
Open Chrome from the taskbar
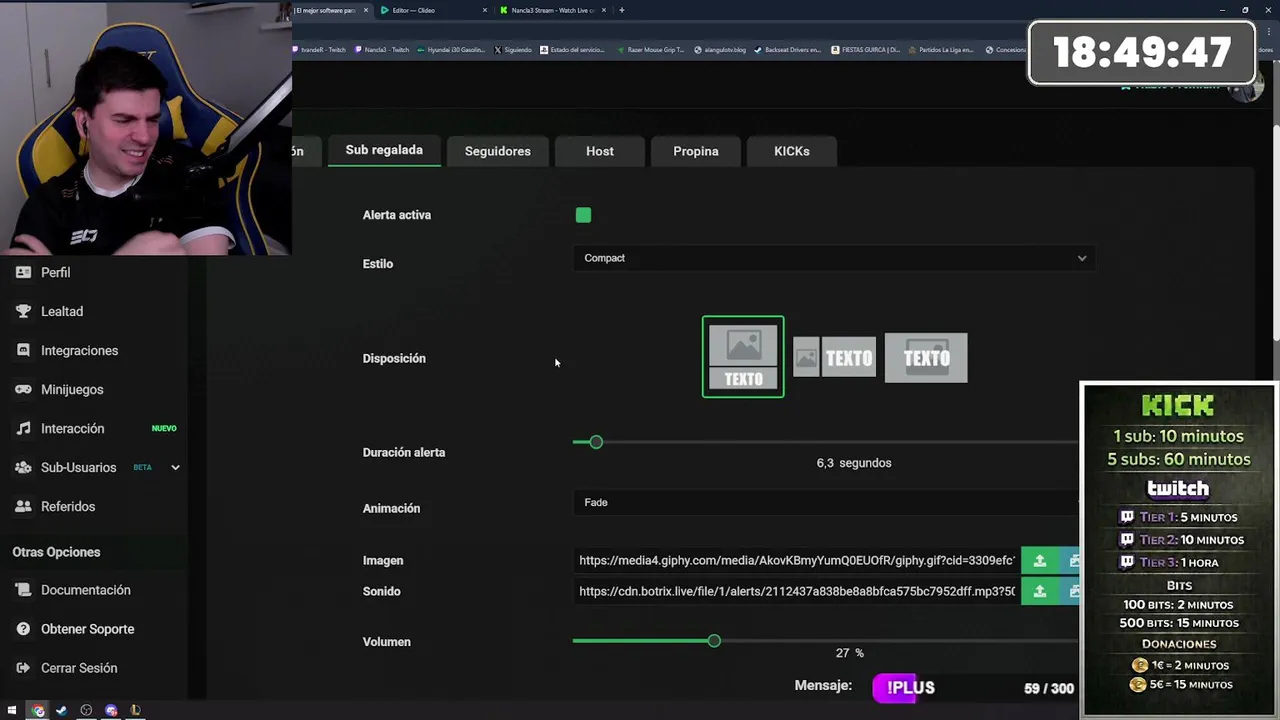point(38,711)
